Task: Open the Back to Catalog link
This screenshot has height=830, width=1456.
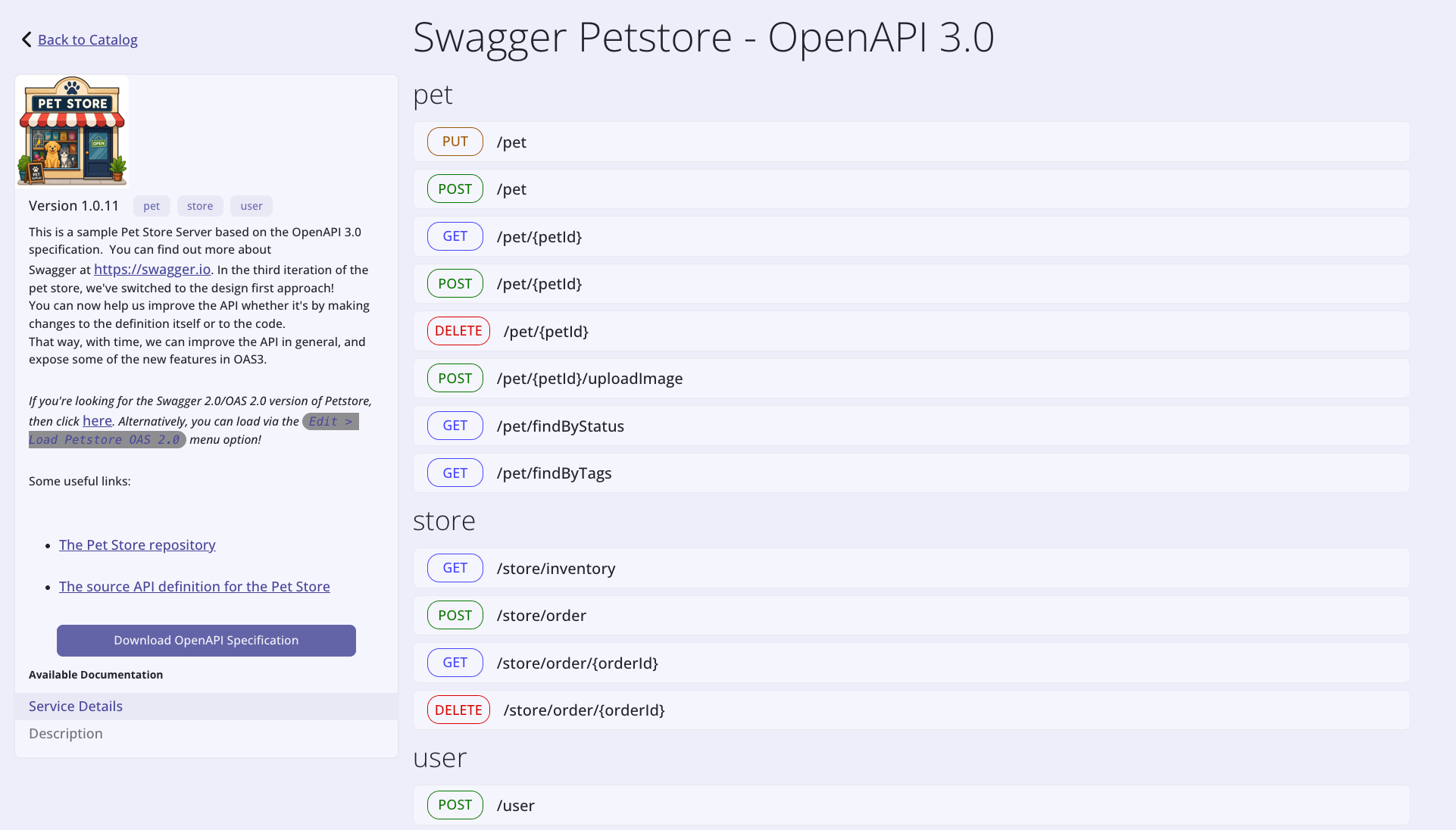Action: (x=88, y=39)
